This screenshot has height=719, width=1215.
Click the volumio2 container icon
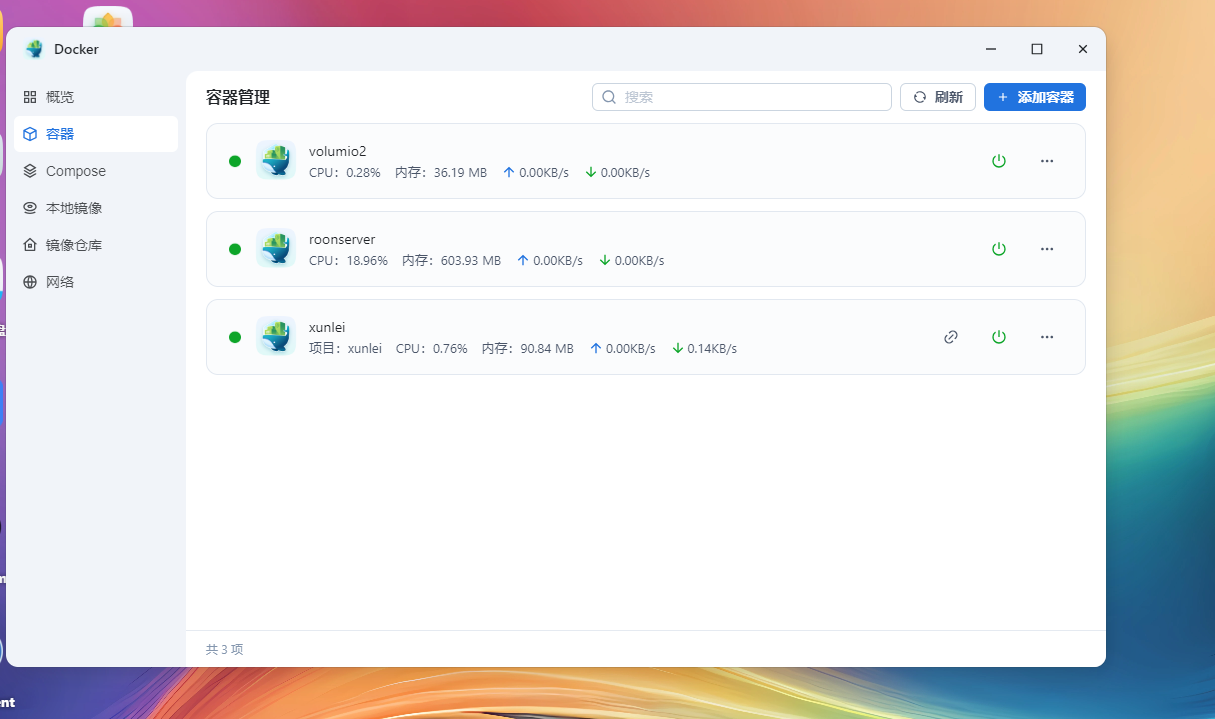[276, 160]
